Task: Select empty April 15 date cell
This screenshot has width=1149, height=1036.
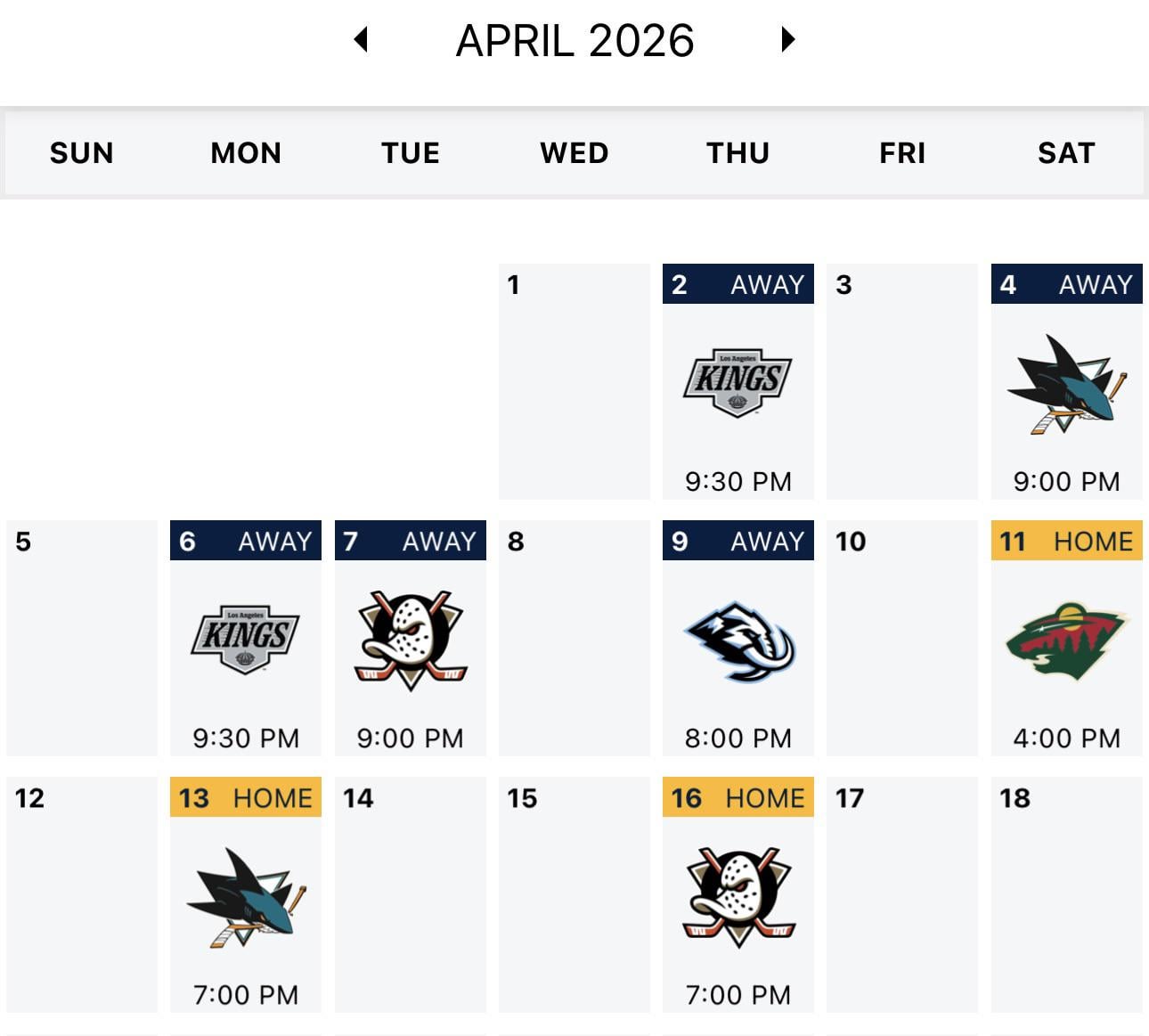Action: pos(574,893)
